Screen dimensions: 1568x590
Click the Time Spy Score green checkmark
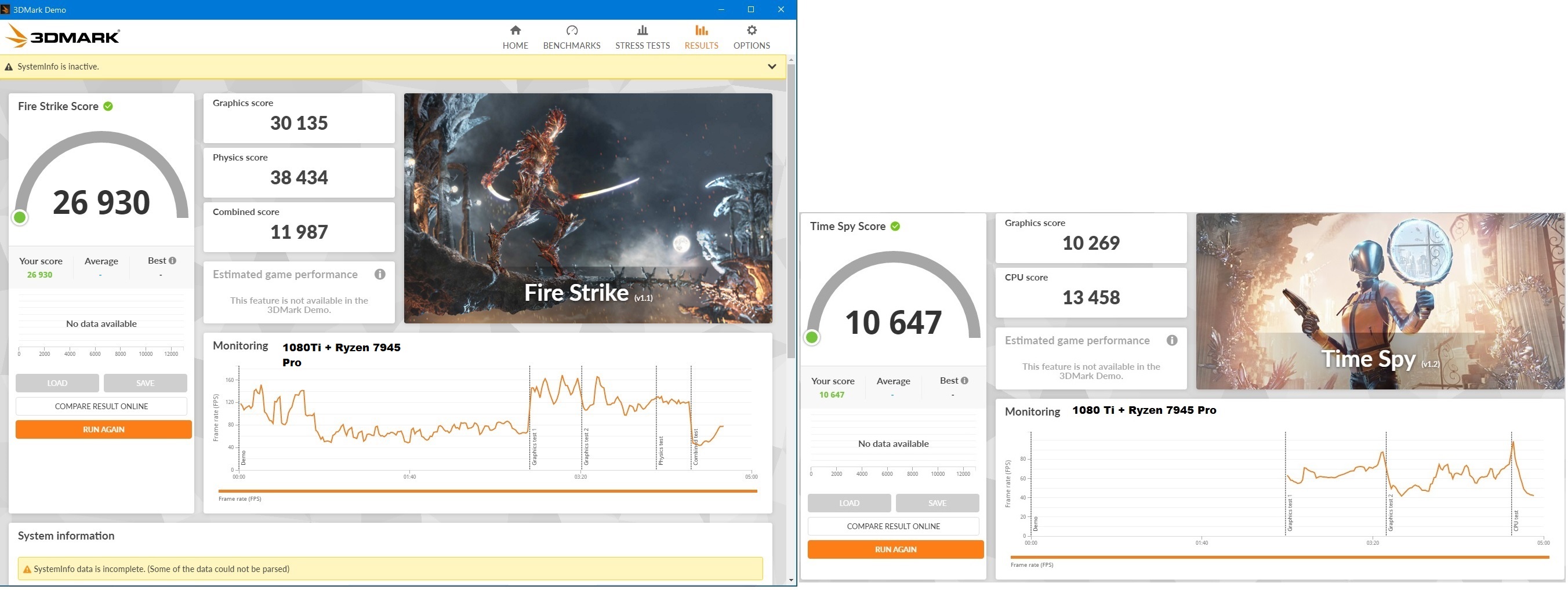tap(895, 226)
